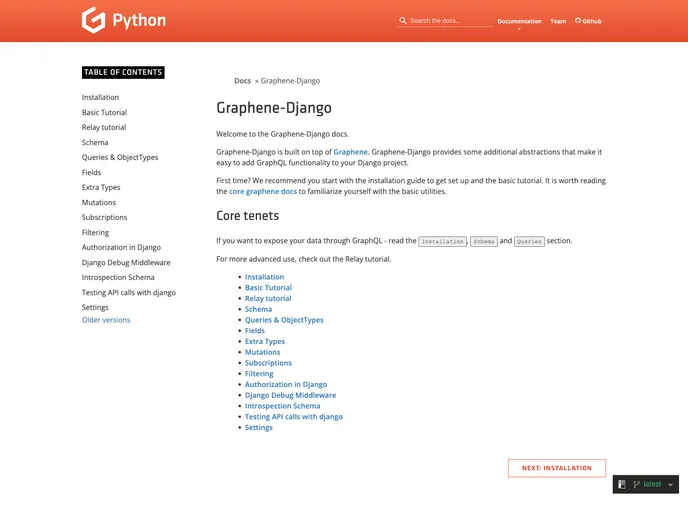Open Installation in sidebar contents

(x=100, y=97)
